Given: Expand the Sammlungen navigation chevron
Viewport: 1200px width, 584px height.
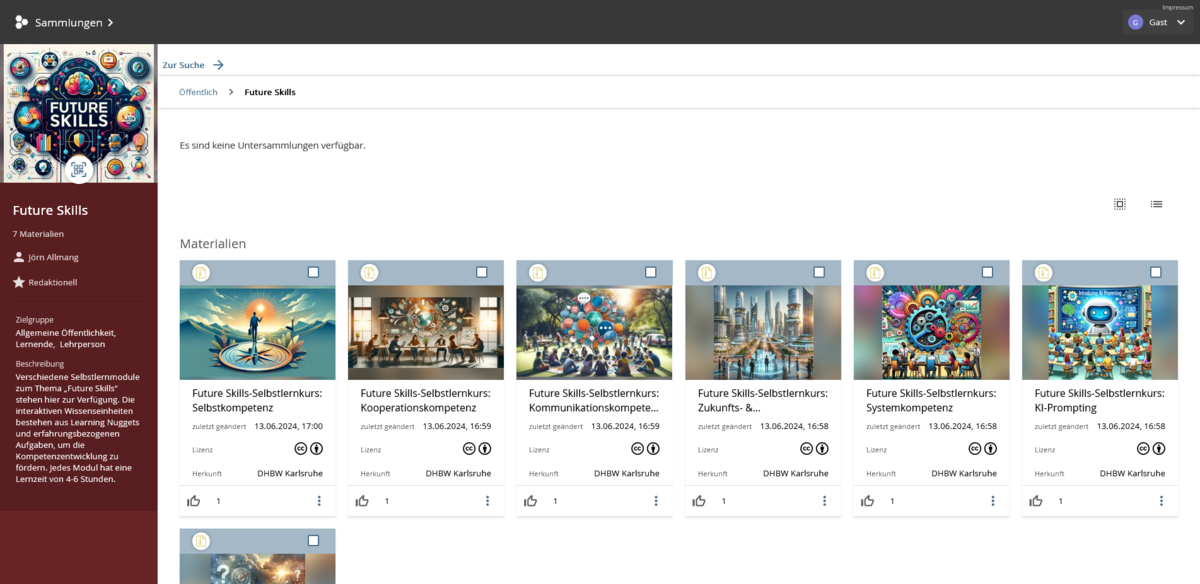Looking at the screenshot, I should (x=110, y=22).
